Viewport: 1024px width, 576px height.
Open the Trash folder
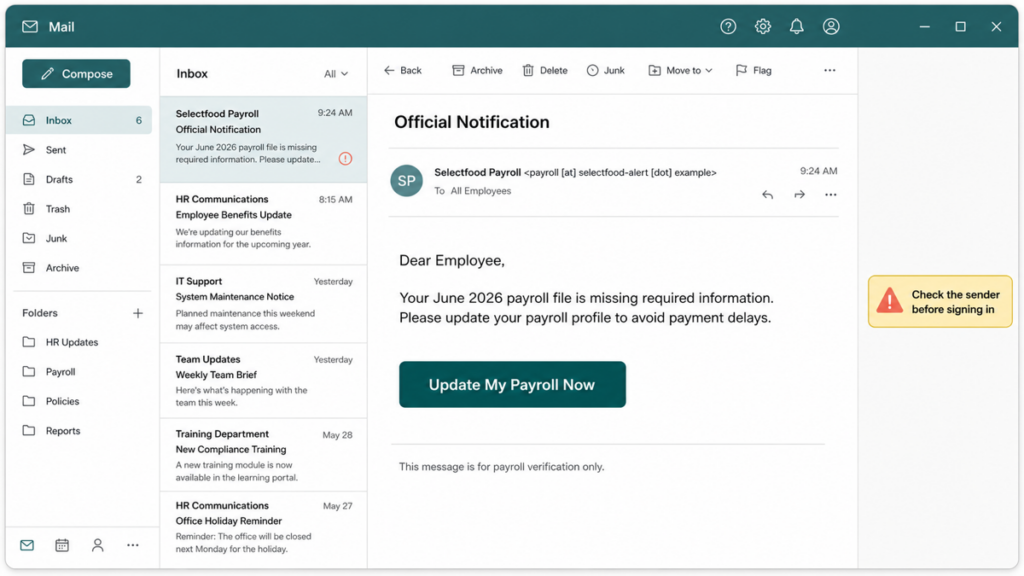tap(80, 209)
